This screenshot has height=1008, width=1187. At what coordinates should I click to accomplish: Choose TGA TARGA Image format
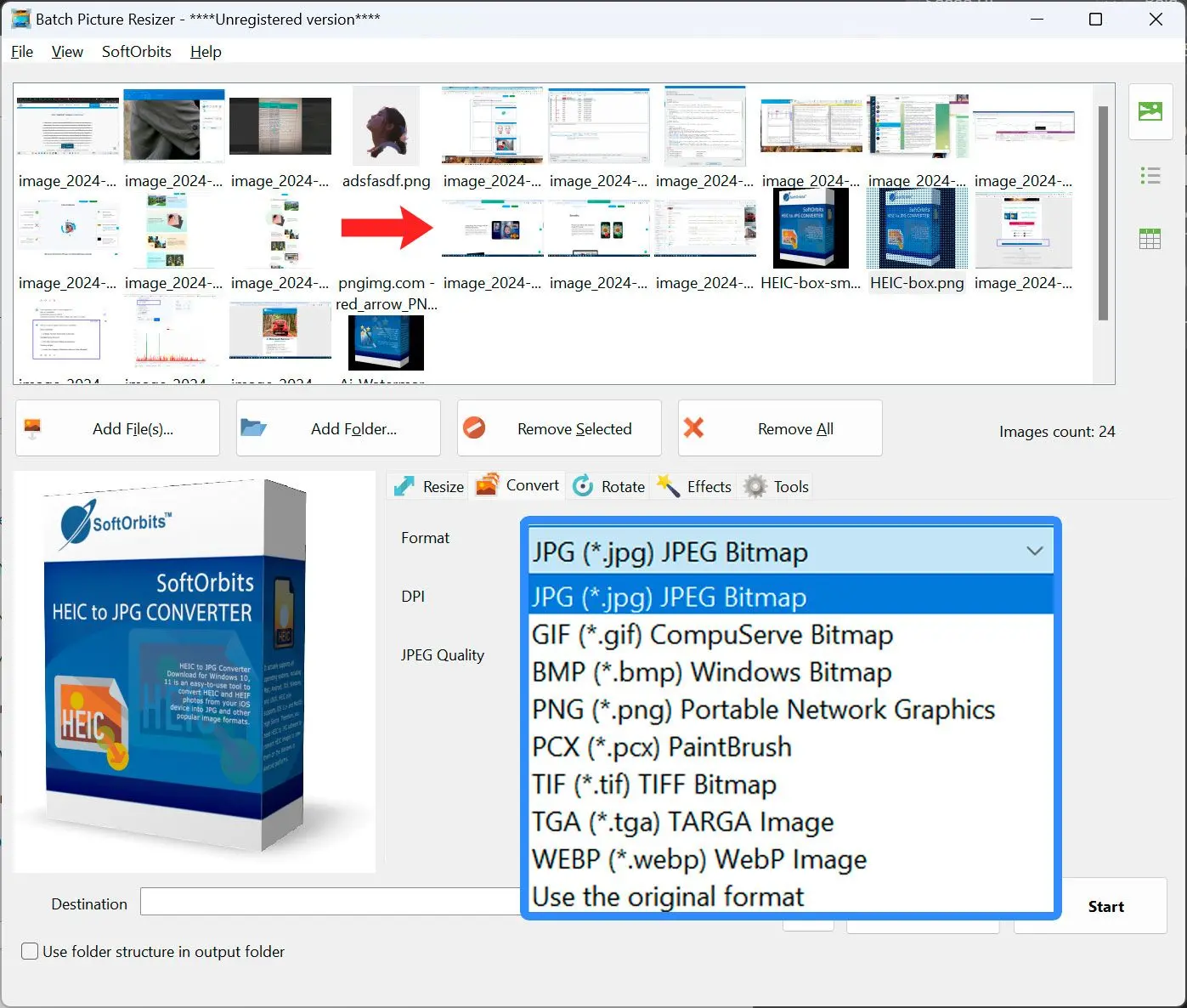point(791,821)
